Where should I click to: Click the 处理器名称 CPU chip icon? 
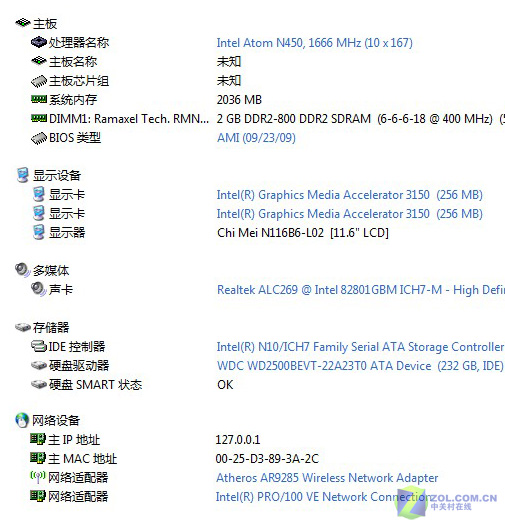tap(39, 43)
